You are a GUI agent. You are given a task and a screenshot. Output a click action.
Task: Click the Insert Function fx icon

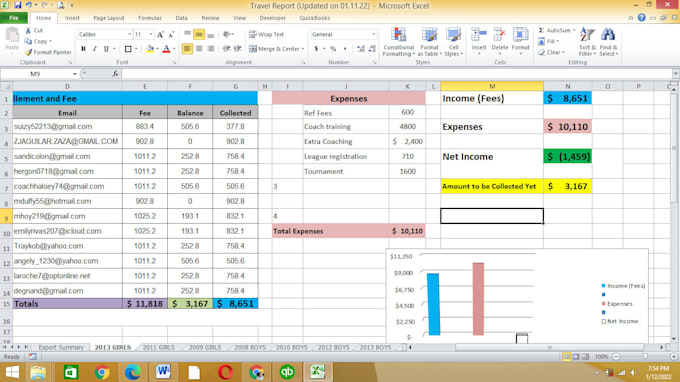point(115,74)
